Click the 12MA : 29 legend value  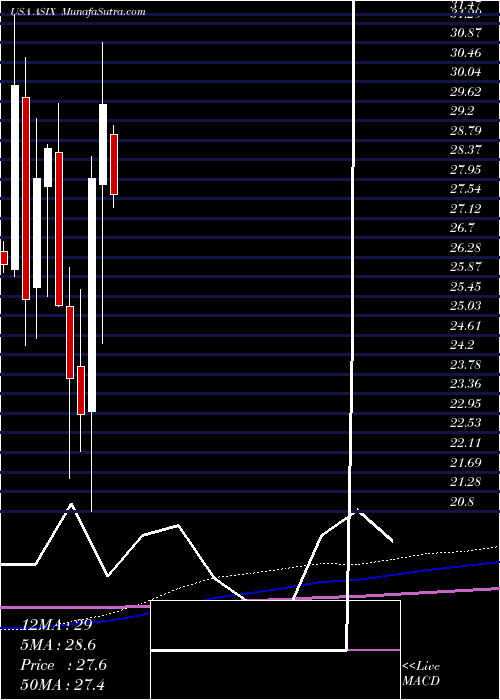56,625
